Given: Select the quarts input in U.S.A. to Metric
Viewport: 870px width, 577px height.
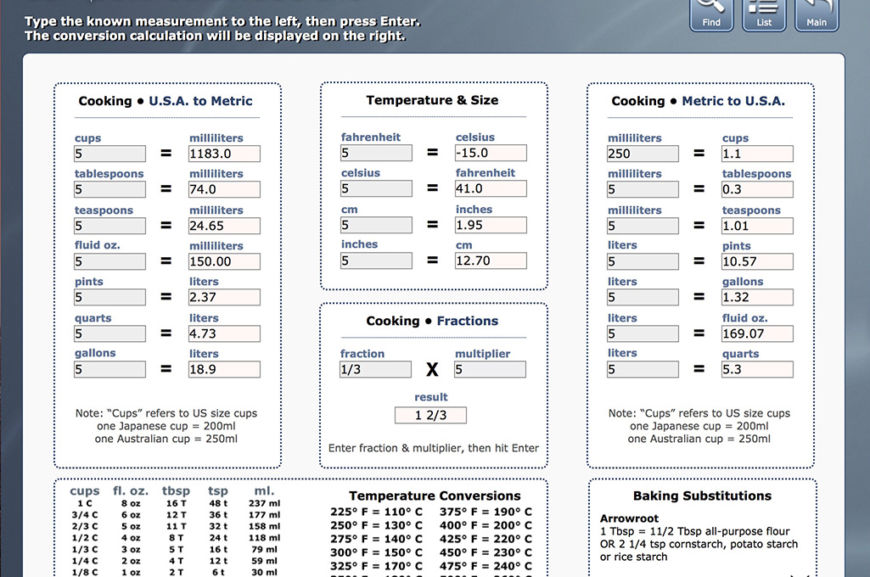Looking at the screenshot, I should [110, 333].
